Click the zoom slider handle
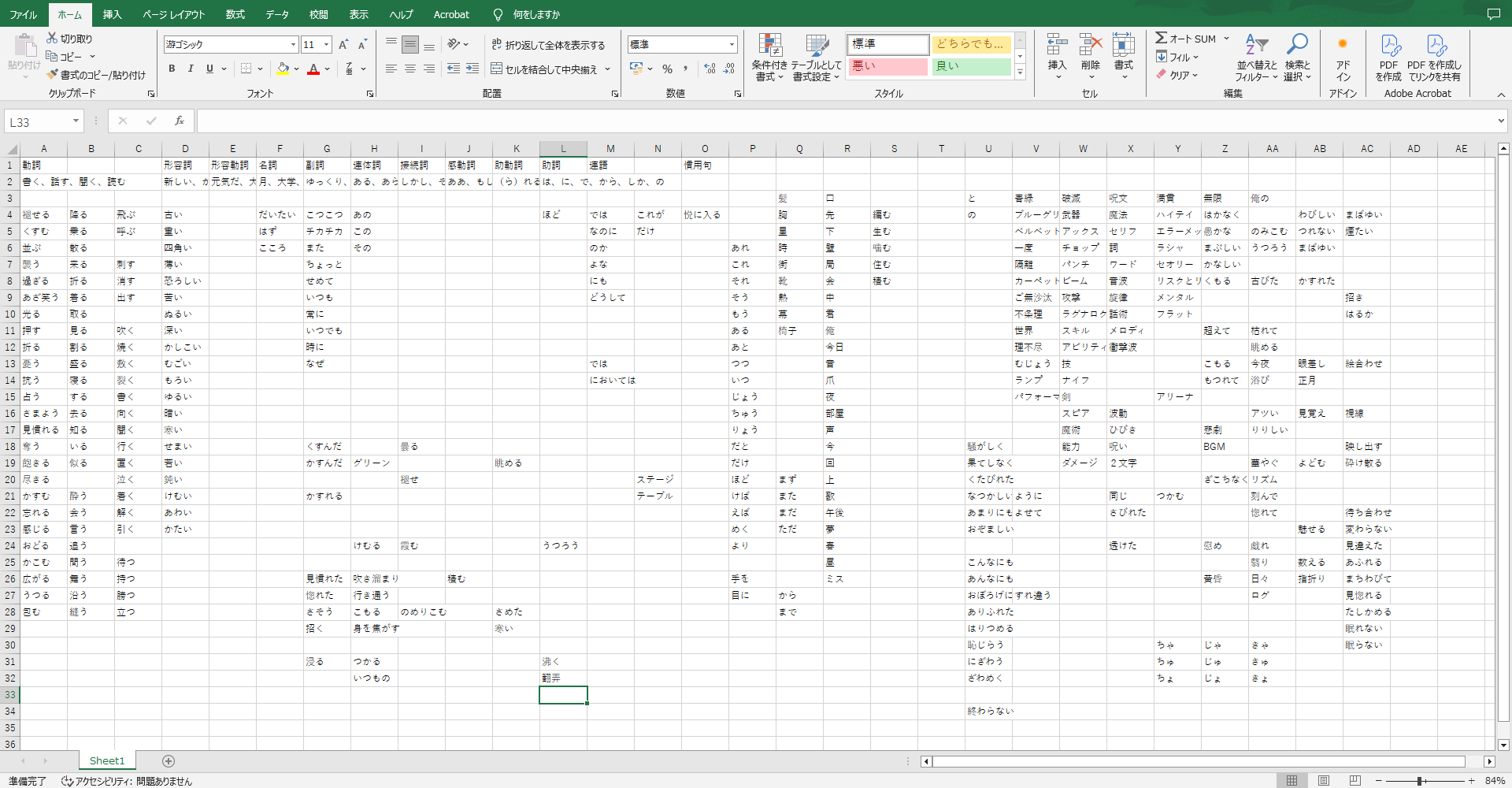This screenshot has width=1512, height=788. click(1419, 781)
